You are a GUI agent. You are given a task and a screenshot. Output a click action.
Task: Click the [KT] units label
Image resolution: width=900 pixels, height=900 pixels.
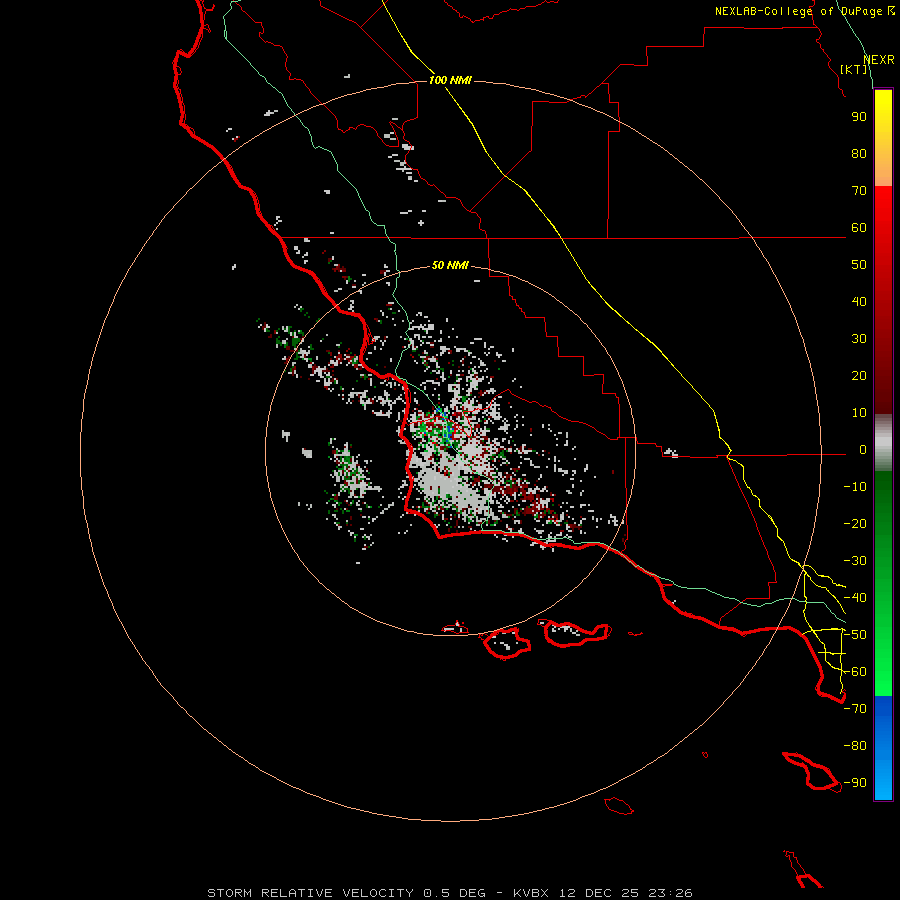[x=854, y=69]
